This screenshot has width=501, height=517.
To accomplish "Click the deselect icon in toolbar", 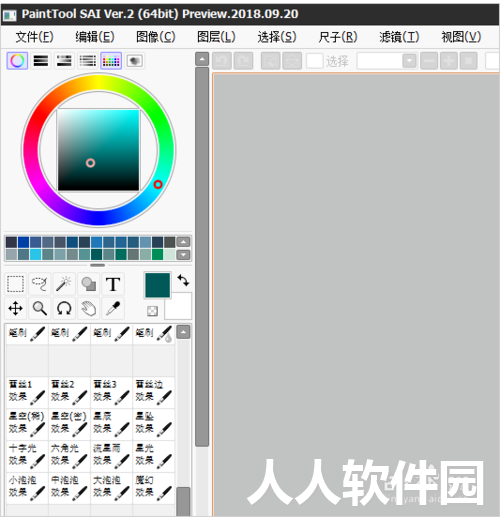I will 270,61.
